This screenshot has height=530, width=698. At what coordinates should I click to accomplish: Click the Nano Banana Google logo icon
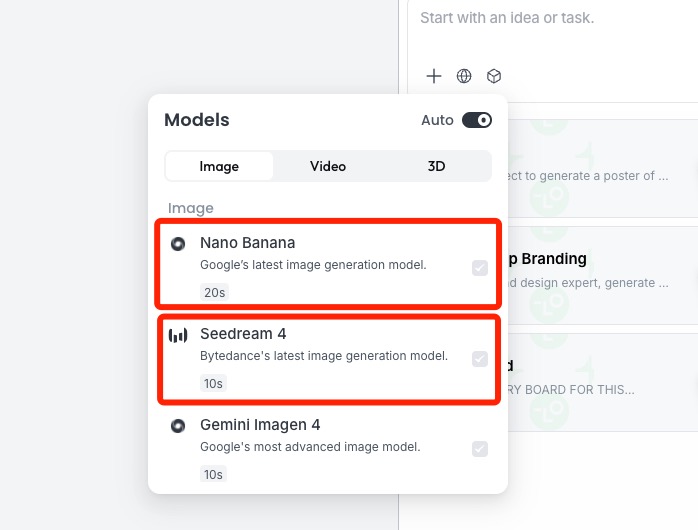[x=178, y=243]
